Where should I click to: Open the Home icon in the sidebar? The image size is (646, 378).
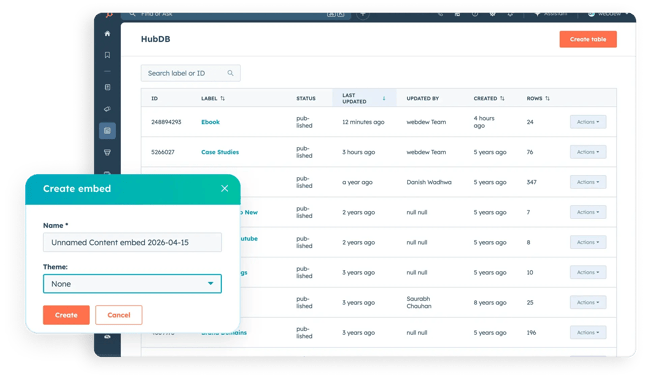click(x=107, y=33)
